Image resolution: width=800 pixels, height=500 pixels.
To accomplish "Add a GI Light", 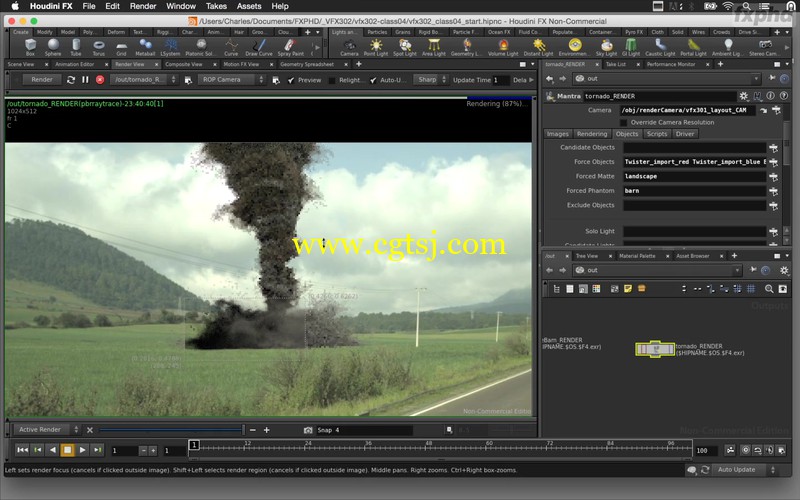I will (631, 47).
